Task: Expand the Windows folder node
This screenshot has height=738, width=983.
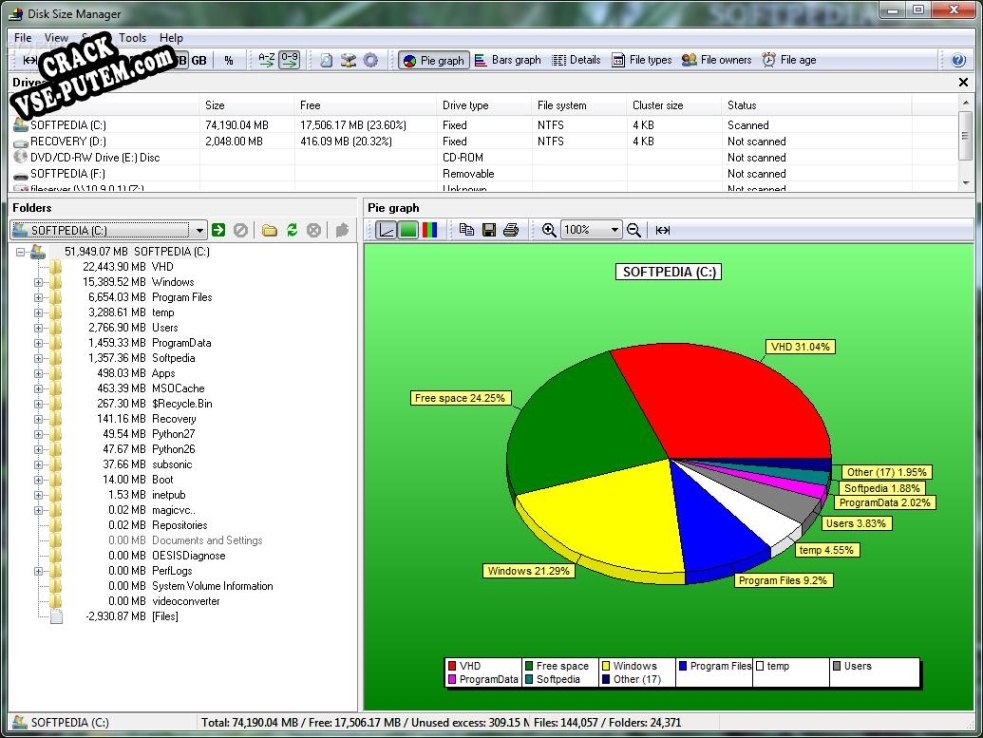Action: click(38, 283)
